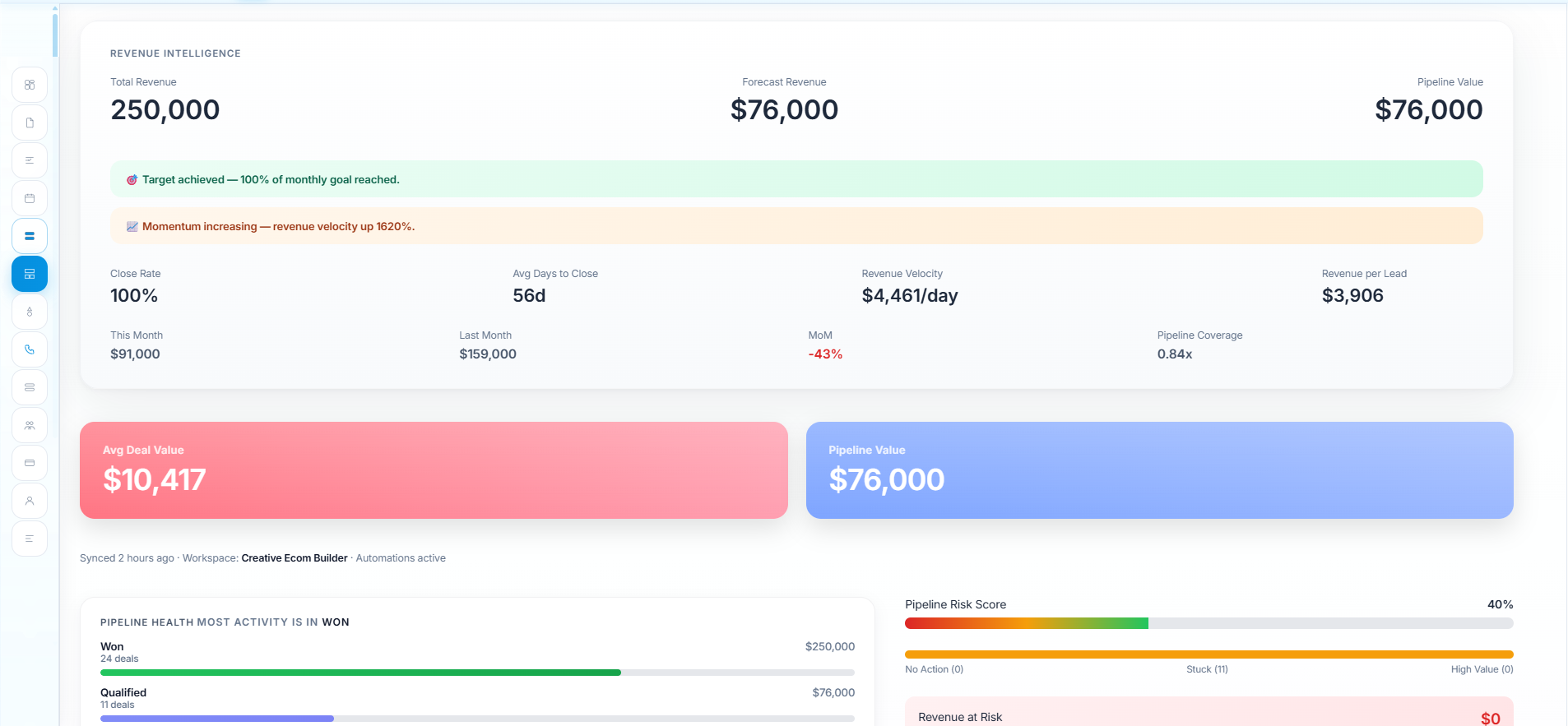Select the blue two-bar icon in sidebar
The height and width of the screenshot is (726, 1568).
[30, 236]
